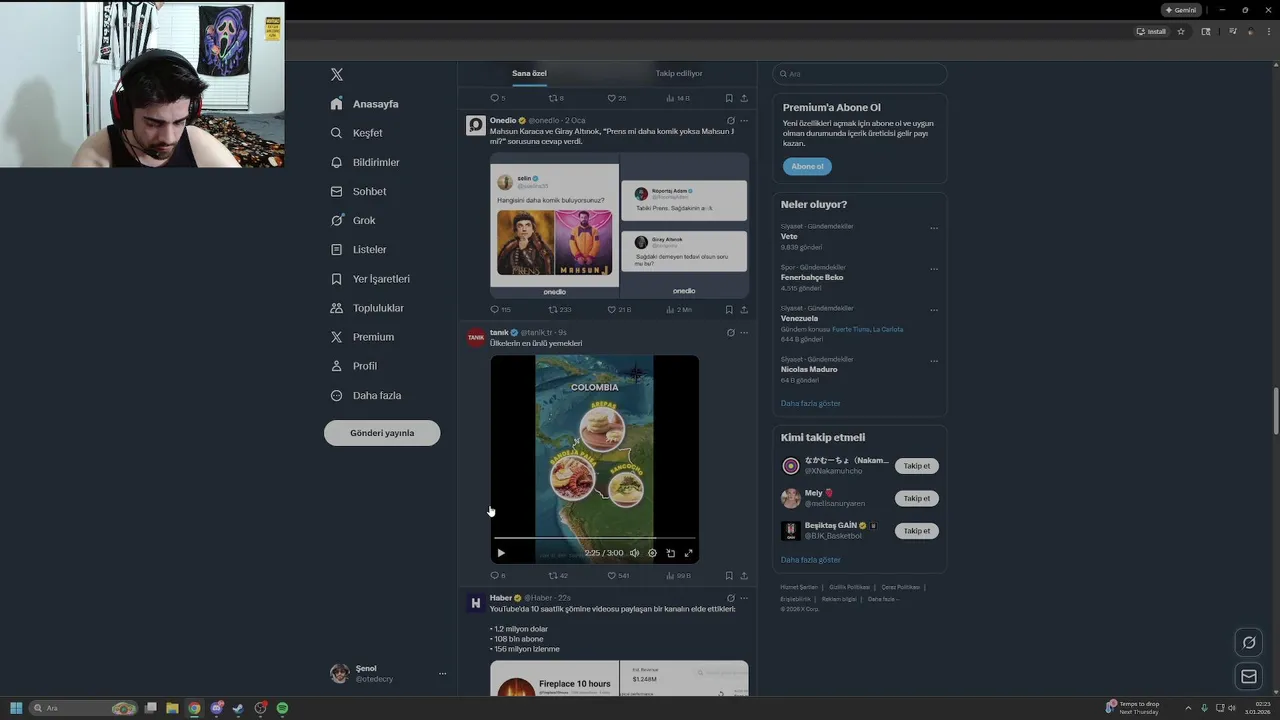Open more options for Nicolas Maduro trend
Viewport: 1280px width, 720px height.
934,361
